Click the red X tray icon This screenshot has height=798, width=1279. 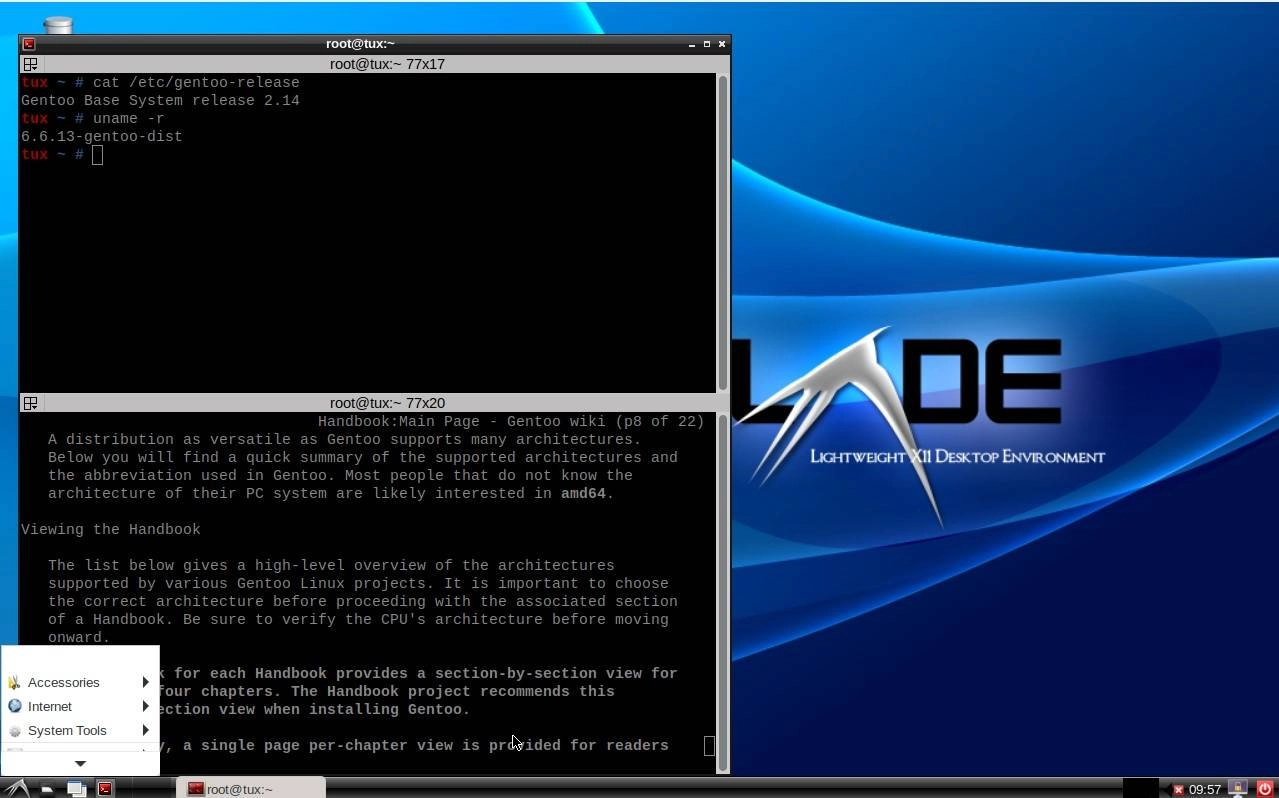(1178, 790)
